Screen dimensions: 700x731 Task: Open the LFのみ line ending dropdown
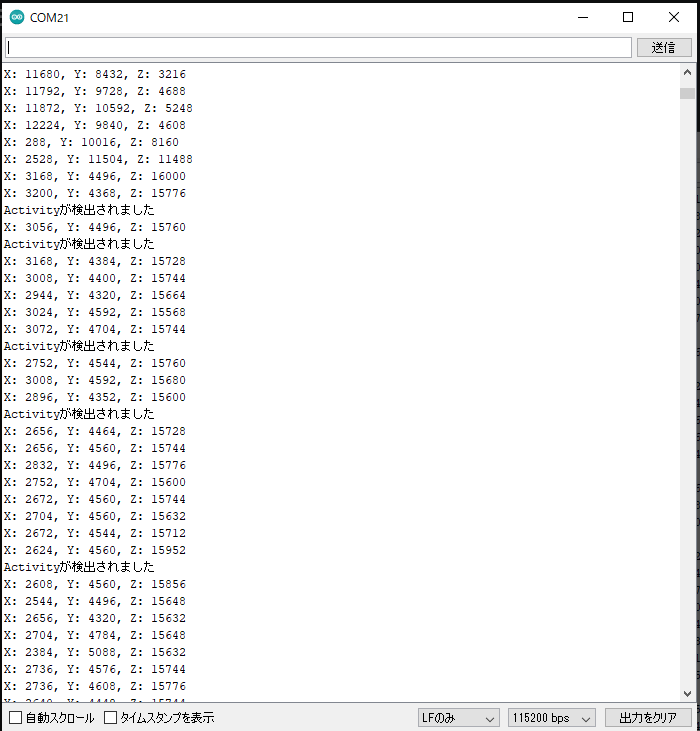tap(458, 718)
